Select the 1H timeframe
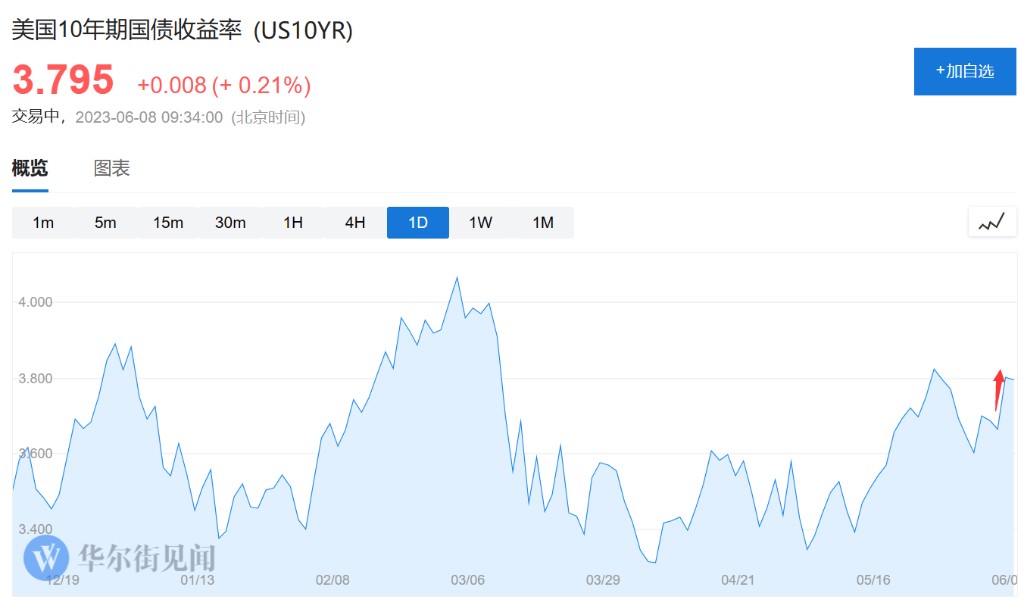The image size is (1024, 608). tap(293, 222)
